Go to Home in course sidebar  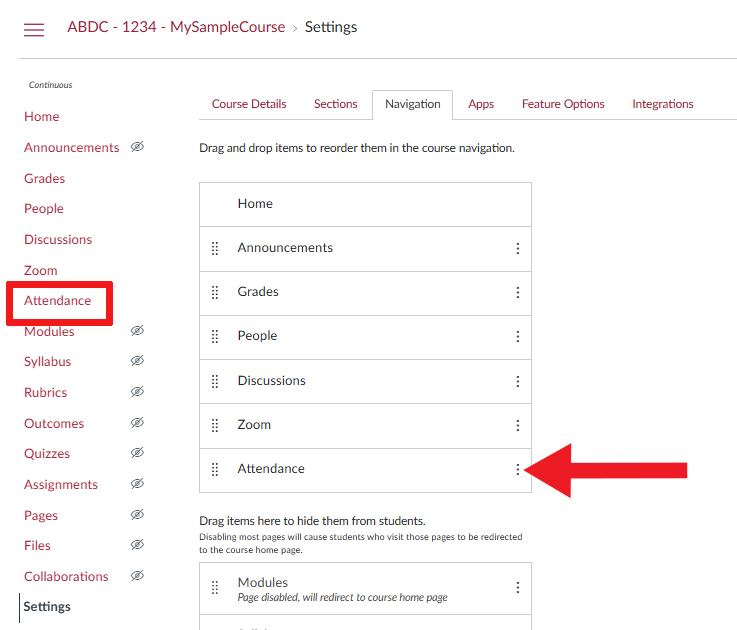tap(42, 117)
